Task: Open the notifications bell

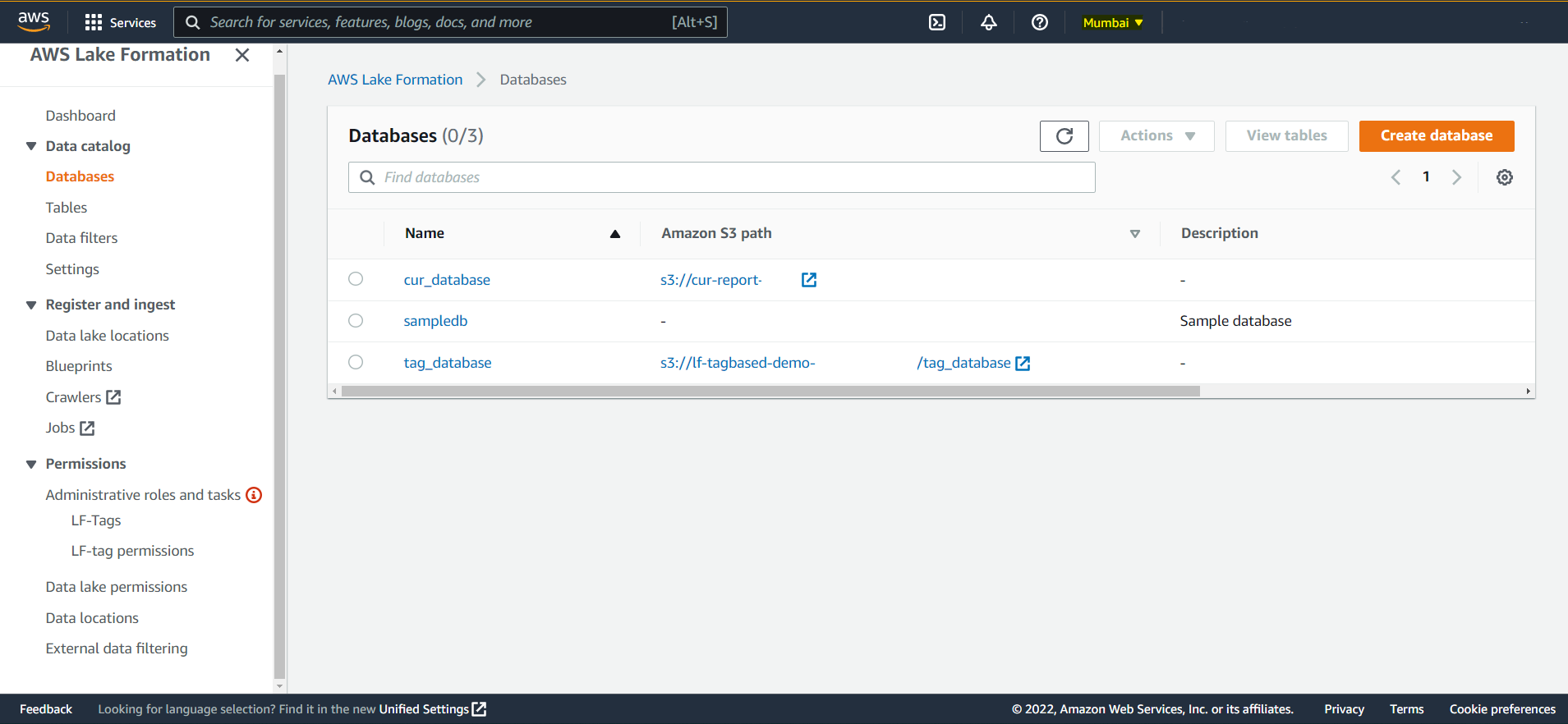Action: (x=989, y=22)
